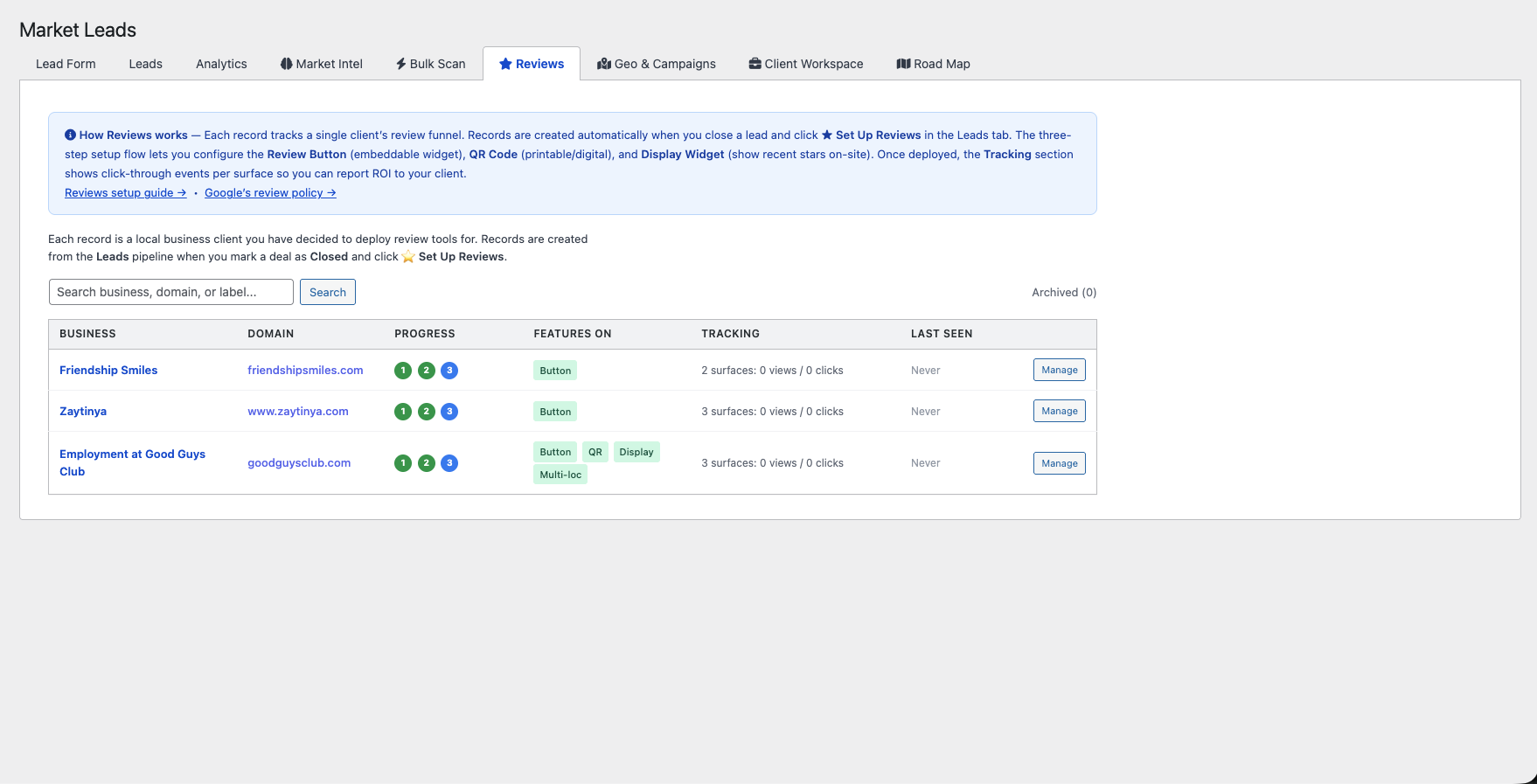Open the Friendship Smiles business record
Image resolution: width=1537 pixels, height=784 pixels.
[x=108, y=371]
